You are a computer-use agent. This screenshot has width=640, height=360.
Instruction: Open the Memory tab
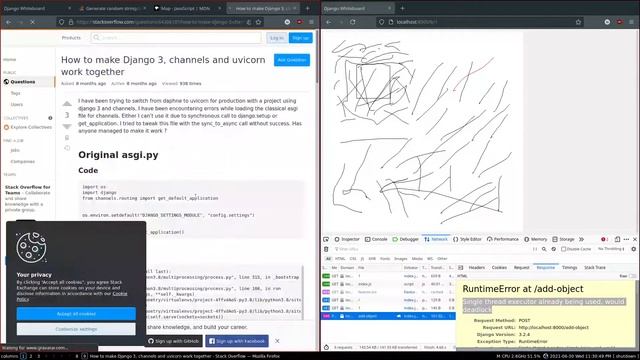[536, 239]
